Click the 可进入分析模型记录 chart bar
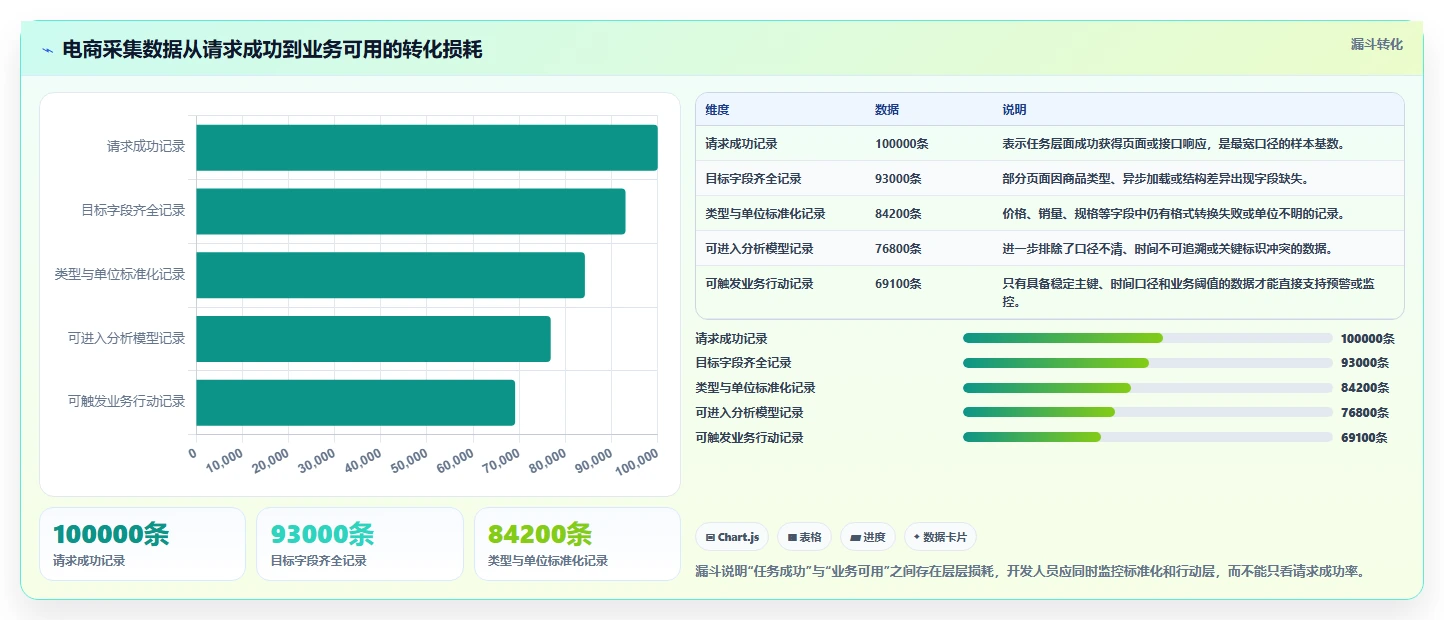This screenshot has height=620, width=1444. click(374, 339)
